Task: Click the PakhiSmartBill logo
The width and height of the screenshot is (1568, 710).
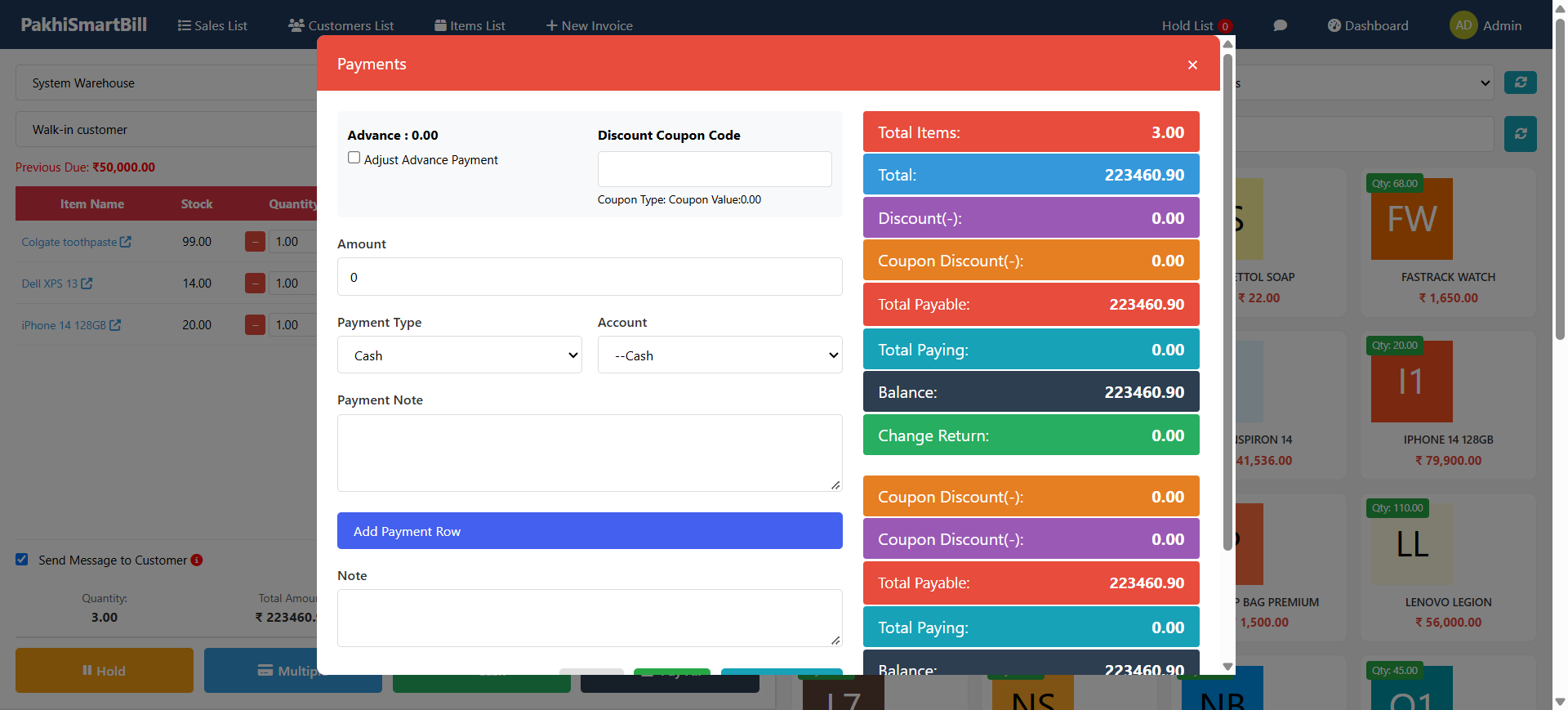Action: pos(84,25)
